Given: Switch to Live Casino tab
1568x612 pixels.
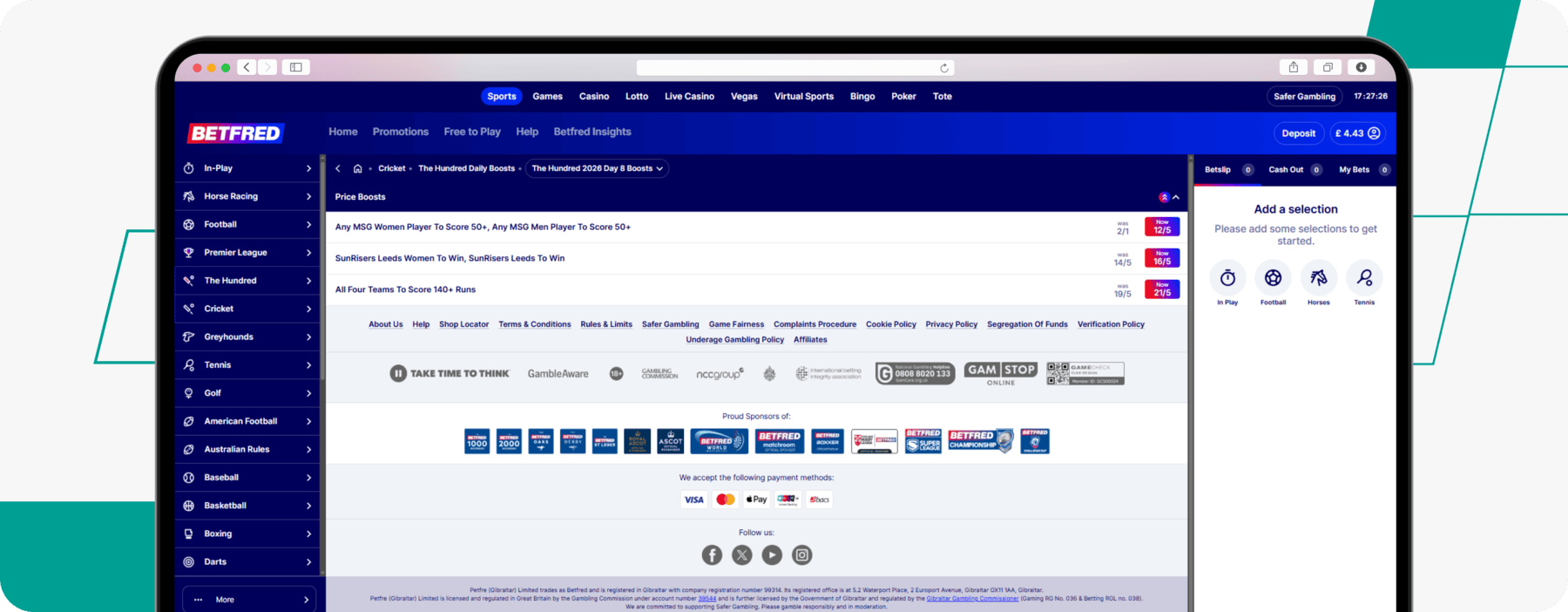Looking at the screenshot, I should tap(689, 97).
